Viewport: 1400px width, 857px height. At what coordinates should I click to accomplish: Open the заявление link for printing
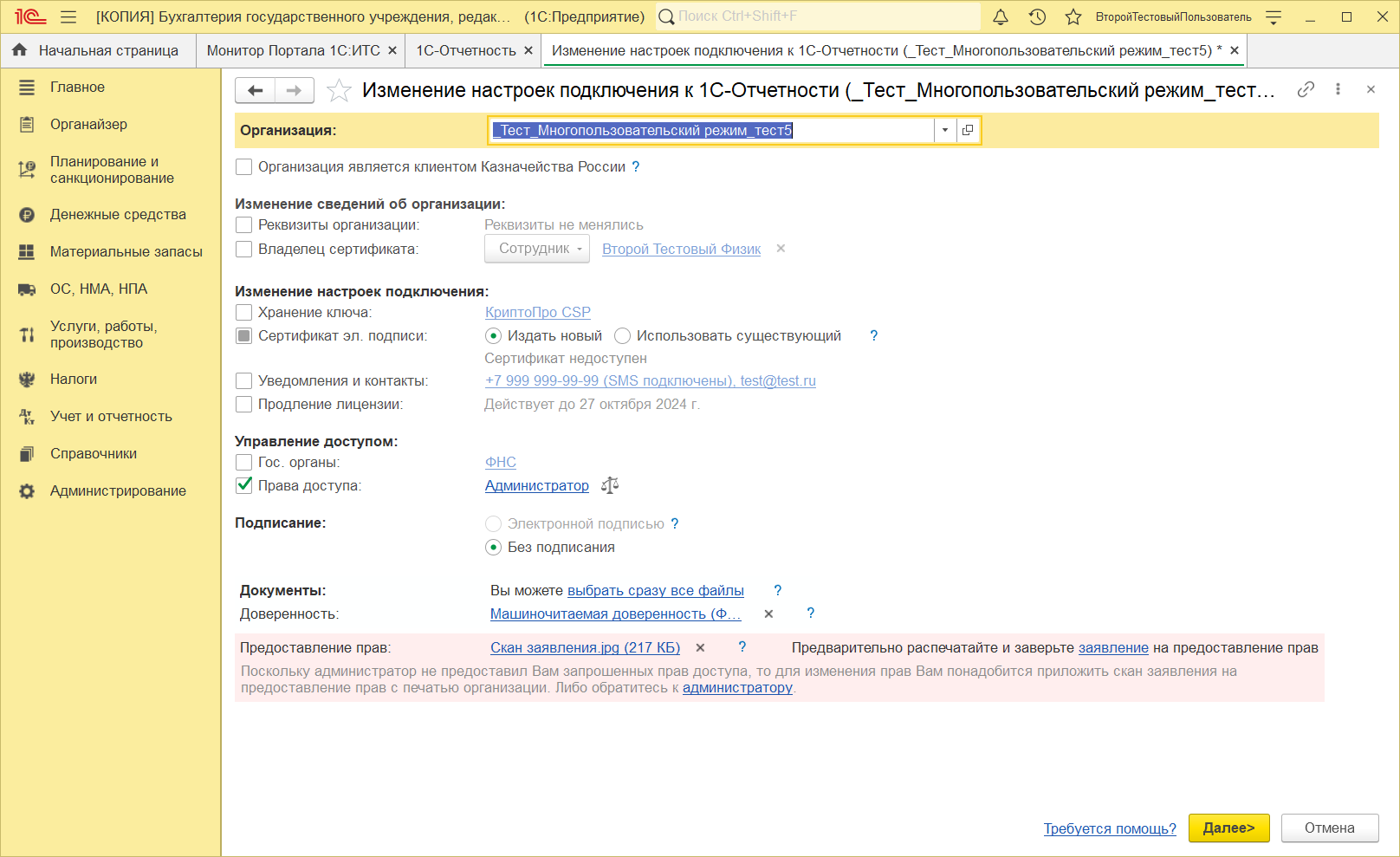point(1113,647)
